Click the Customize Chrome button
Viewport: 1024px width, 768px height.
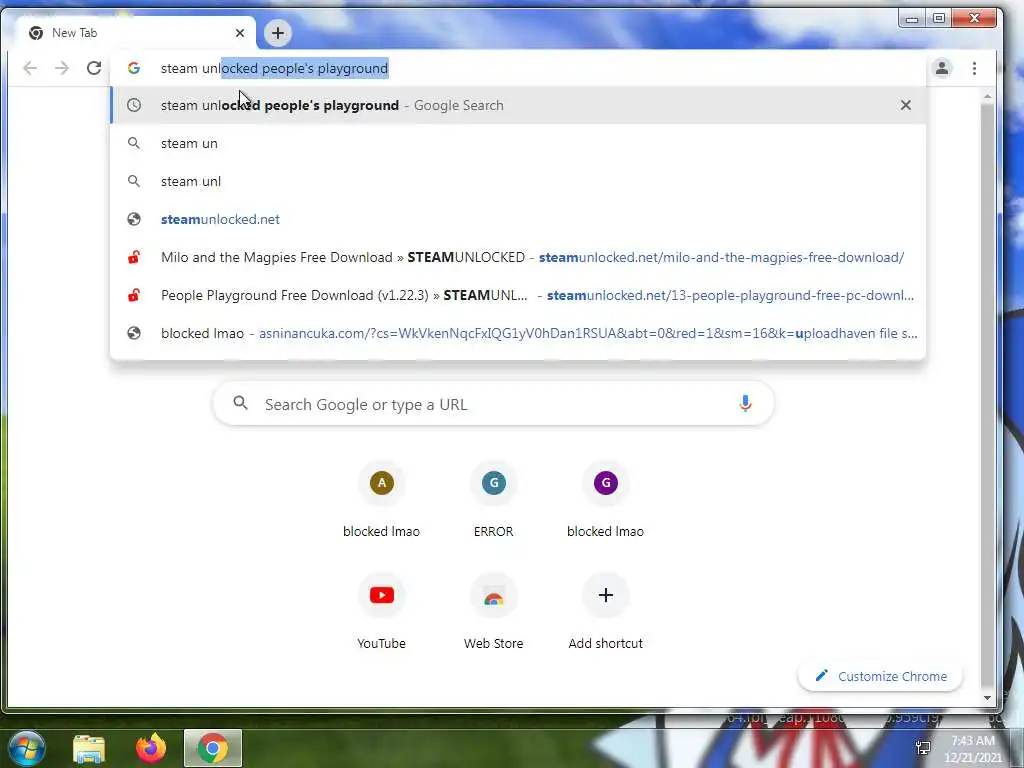[x=880, y=676]
